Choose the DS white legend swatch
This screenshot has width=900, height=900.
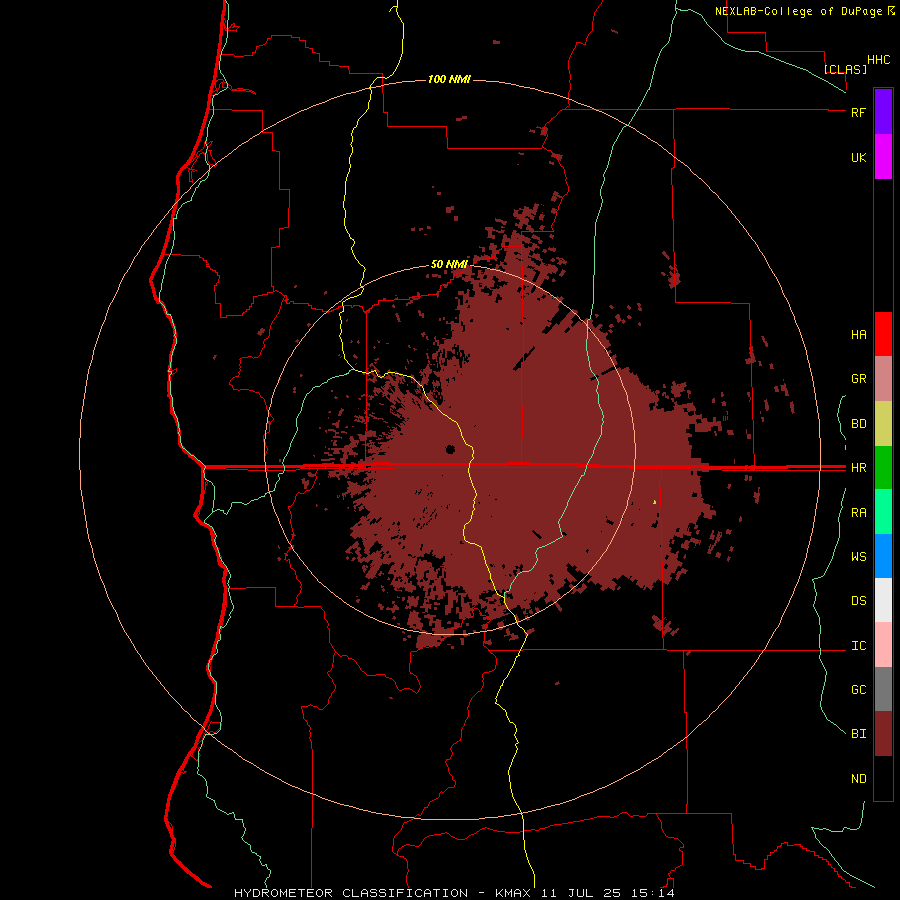[x=883, y=600]
